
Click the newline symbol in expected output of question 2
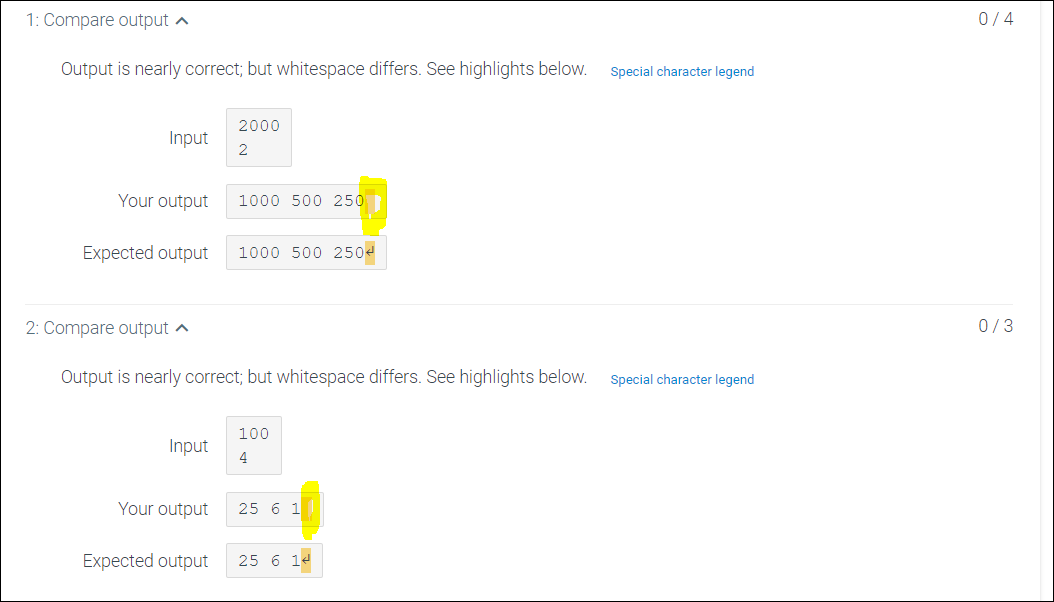(307, 560)
